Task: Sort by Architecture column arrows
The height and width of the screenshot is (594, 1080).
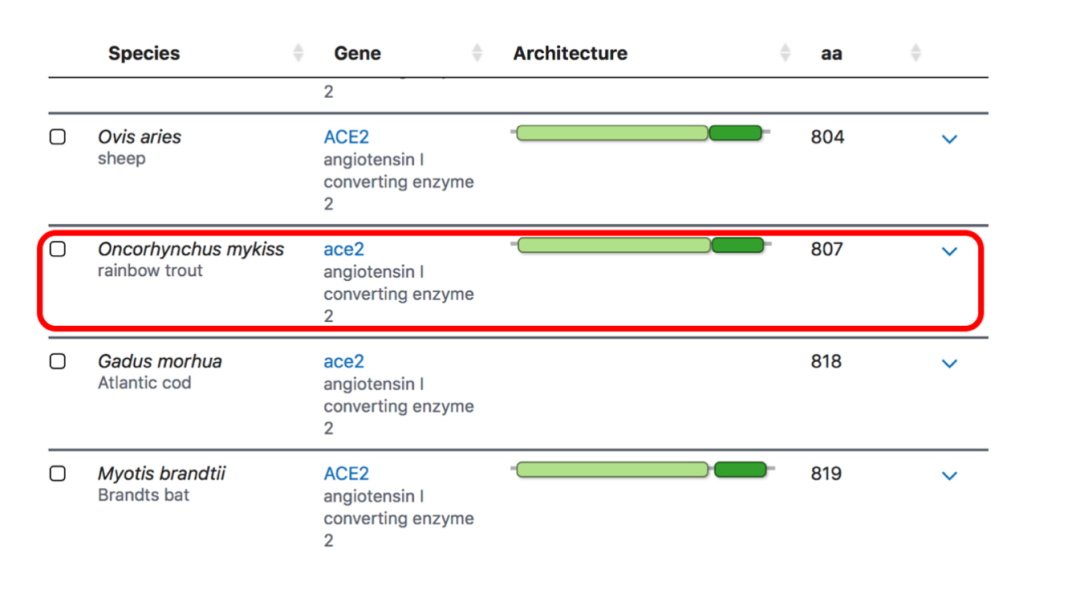Action: coord(785,53)
